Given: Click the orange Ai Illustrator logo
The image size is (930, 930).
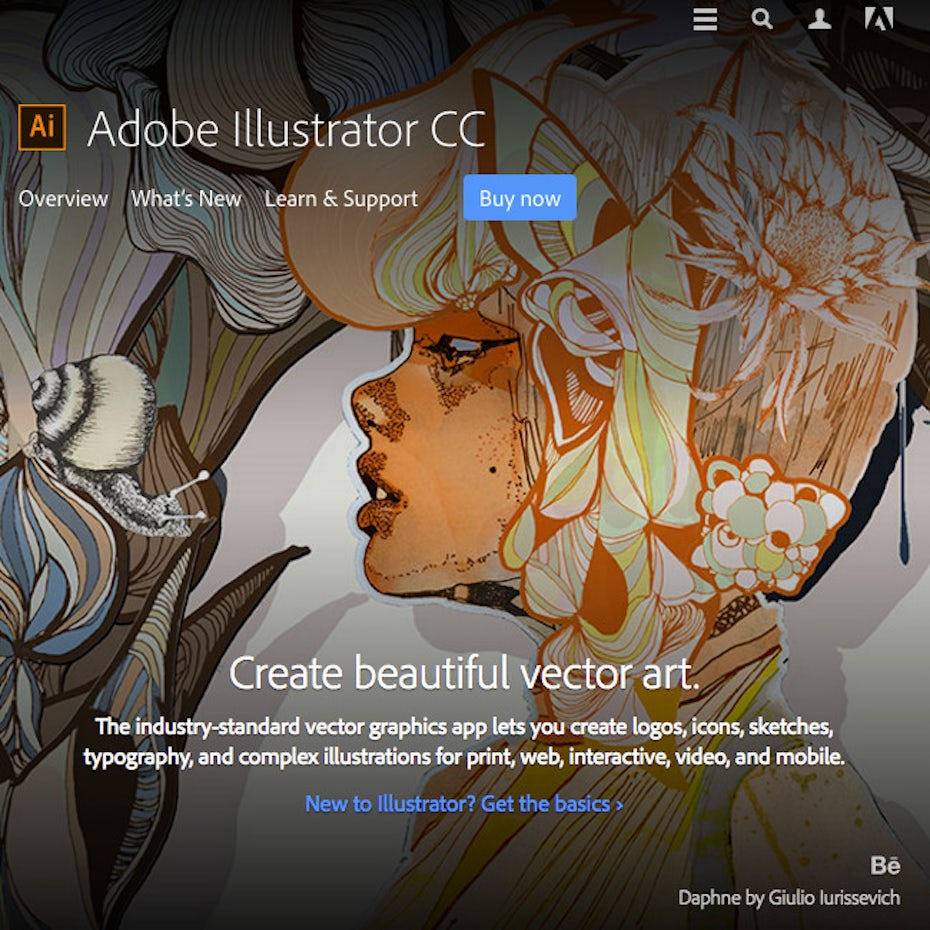Looking at the screenshot, I should [x=42, y=127].
